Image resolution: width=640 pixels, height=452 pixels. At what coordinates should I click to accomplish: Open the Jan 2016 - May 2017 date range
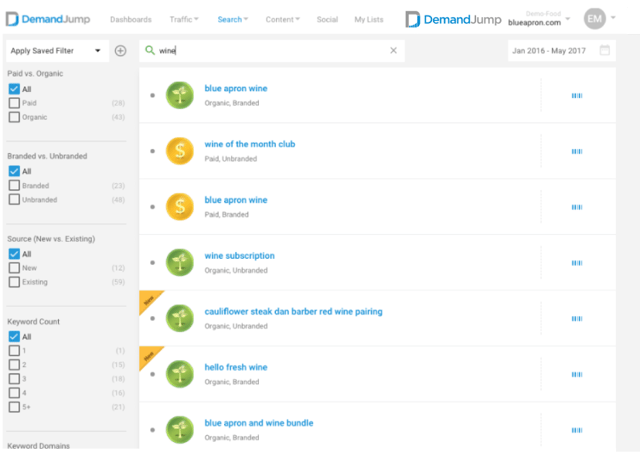562,51
